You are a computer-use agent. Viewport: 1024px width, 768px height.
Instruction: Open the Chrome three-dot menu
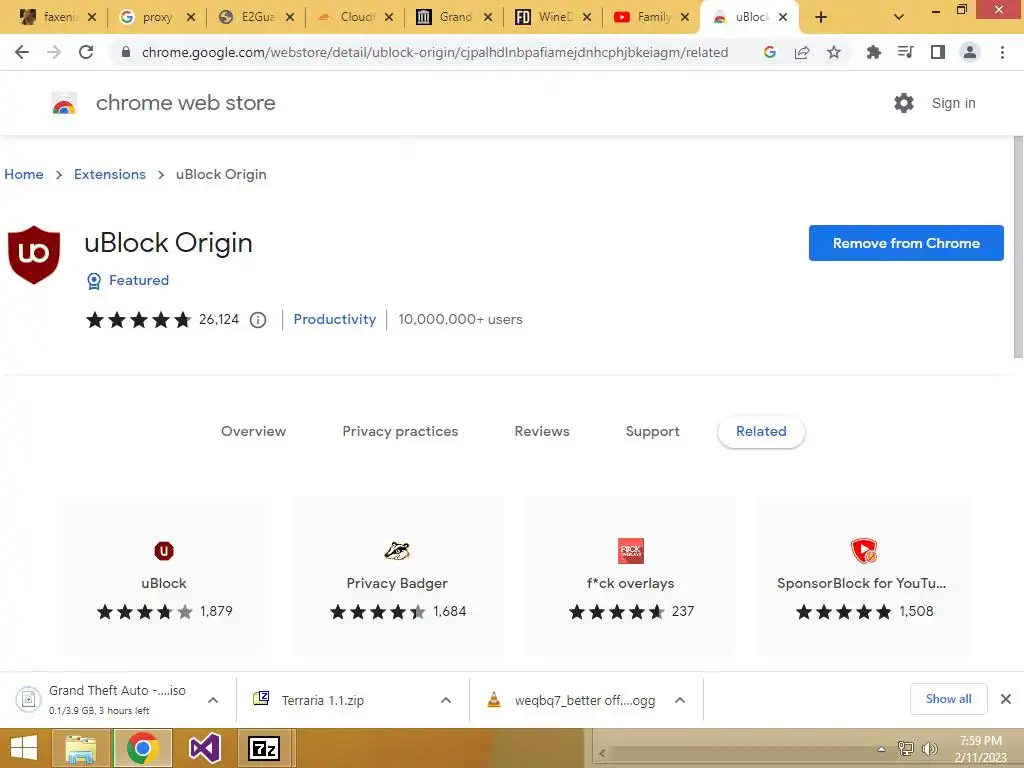[x=1002, y=52]
